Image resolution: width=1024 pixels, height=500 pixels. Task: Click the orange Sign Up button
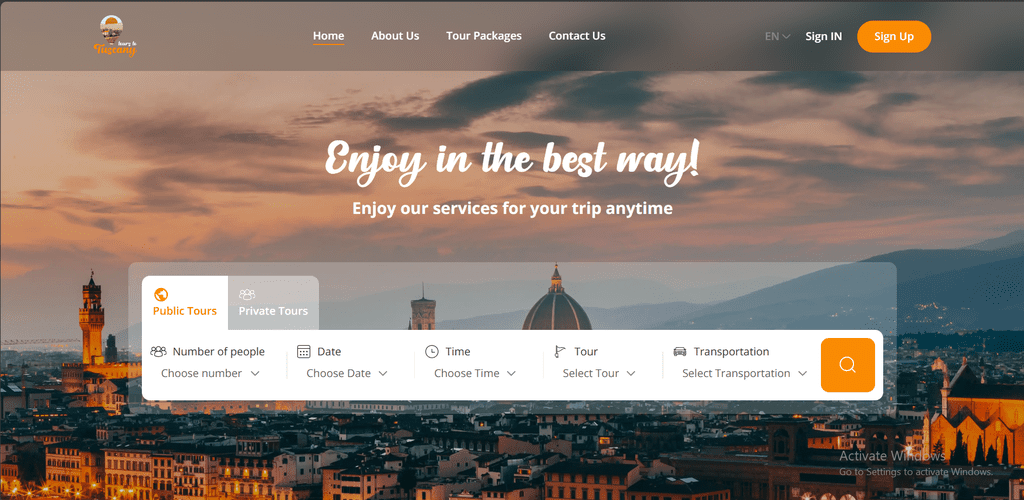coord(894,37)
